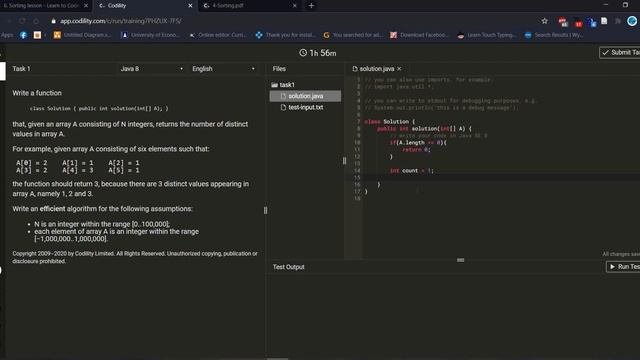Click the Submit Task button

pyautogui.click(x=620, y=52)
